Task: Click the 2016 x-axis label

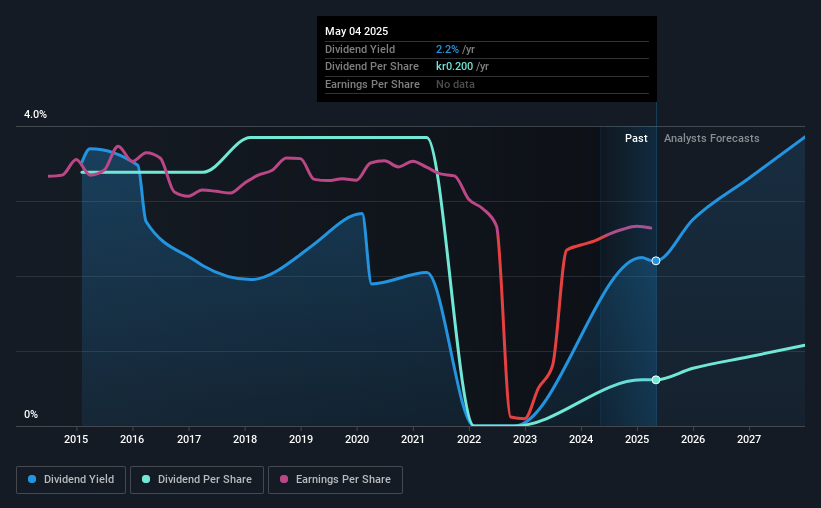Action: pyautogui.click(x=132, y=439)
